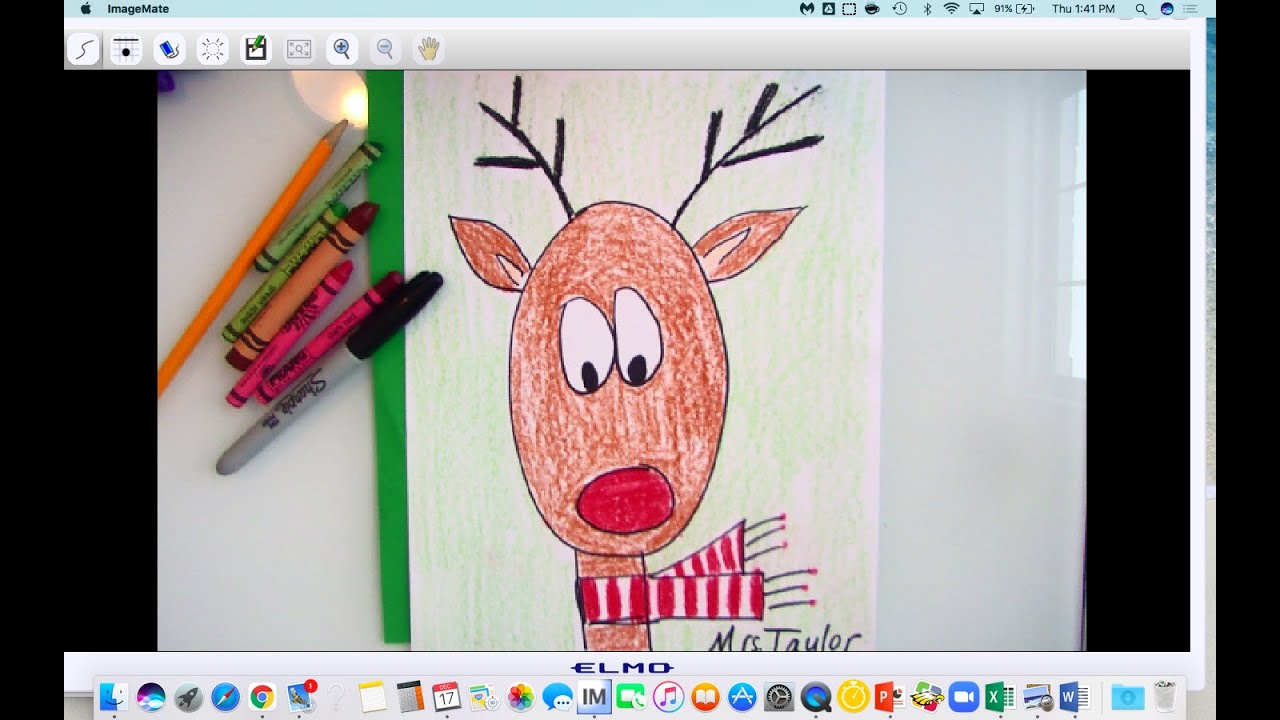
Task: Open Finder from the dock
Action: click(114, 696)
